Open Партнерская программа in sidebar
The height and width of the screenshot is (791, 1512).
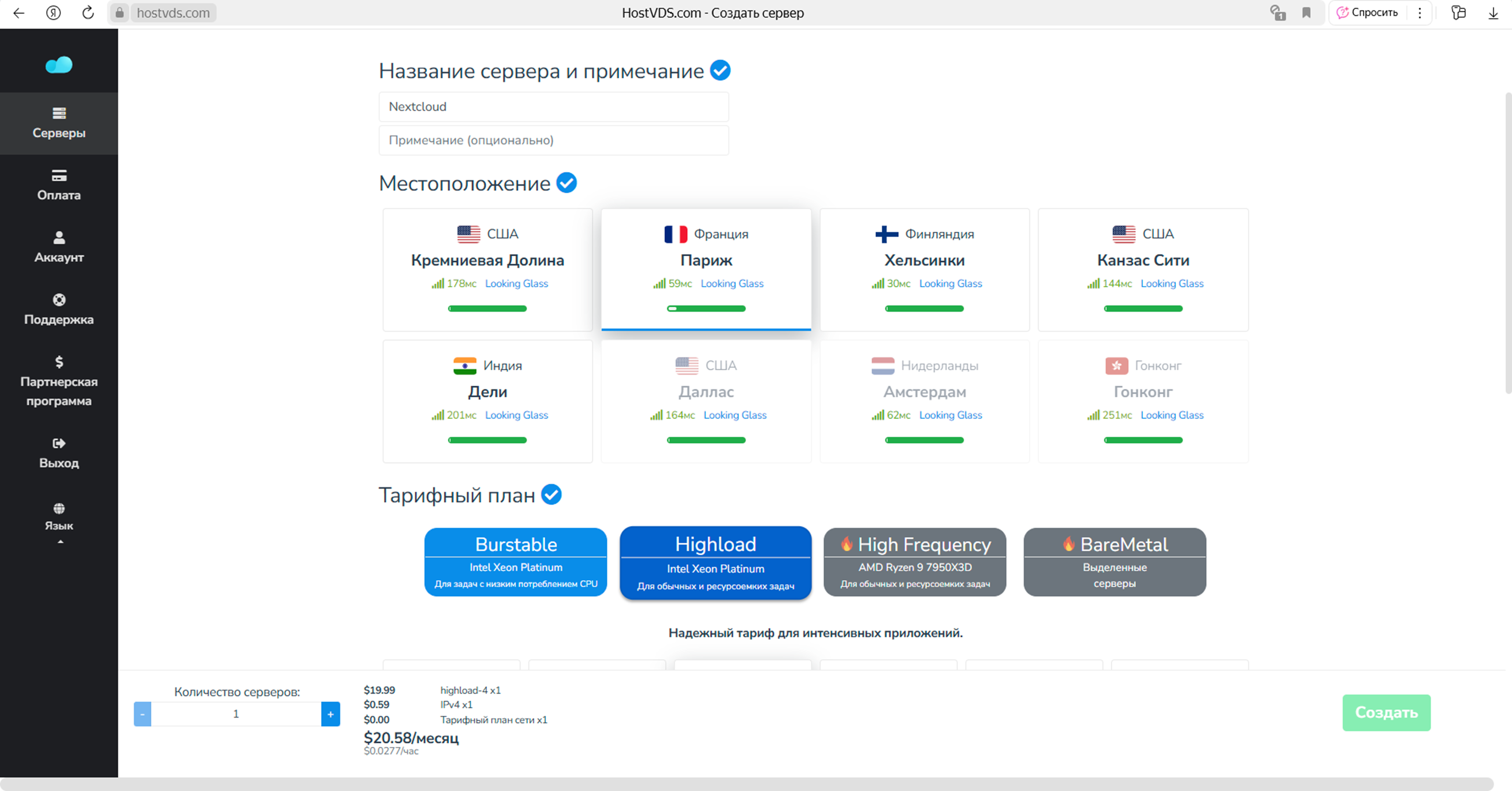tap(59, 382)
